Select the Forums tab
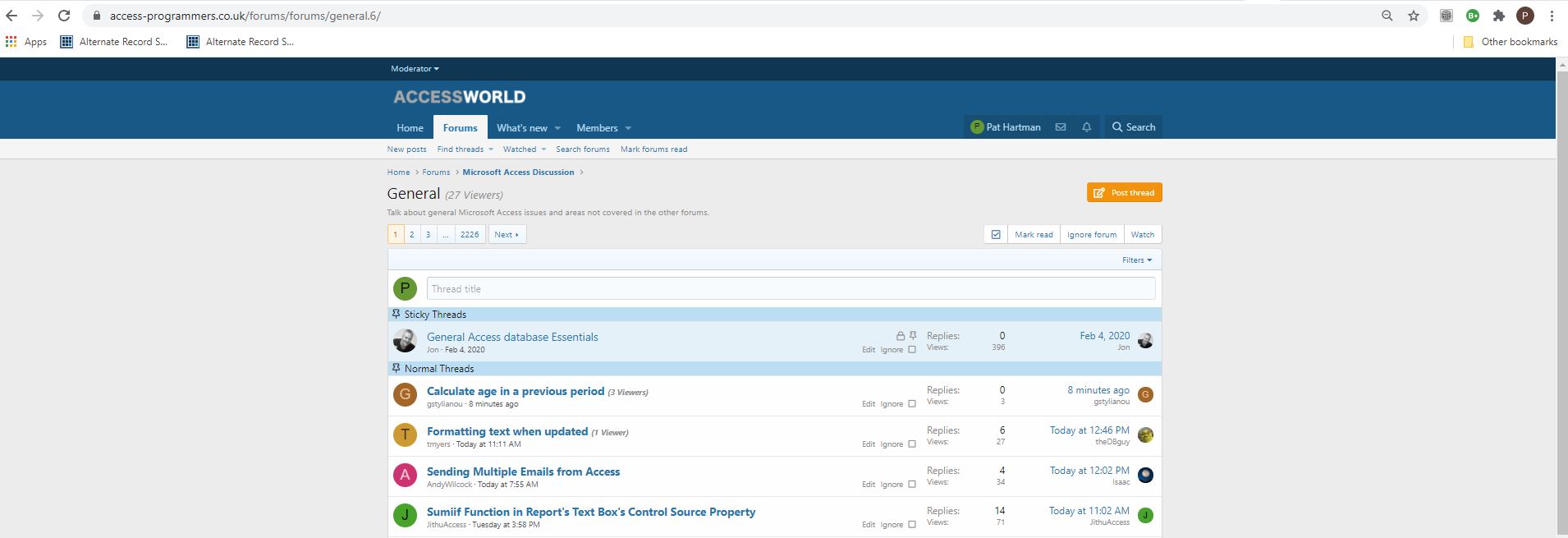Viewport: 1568px width, 538px height. click(461, 128)
